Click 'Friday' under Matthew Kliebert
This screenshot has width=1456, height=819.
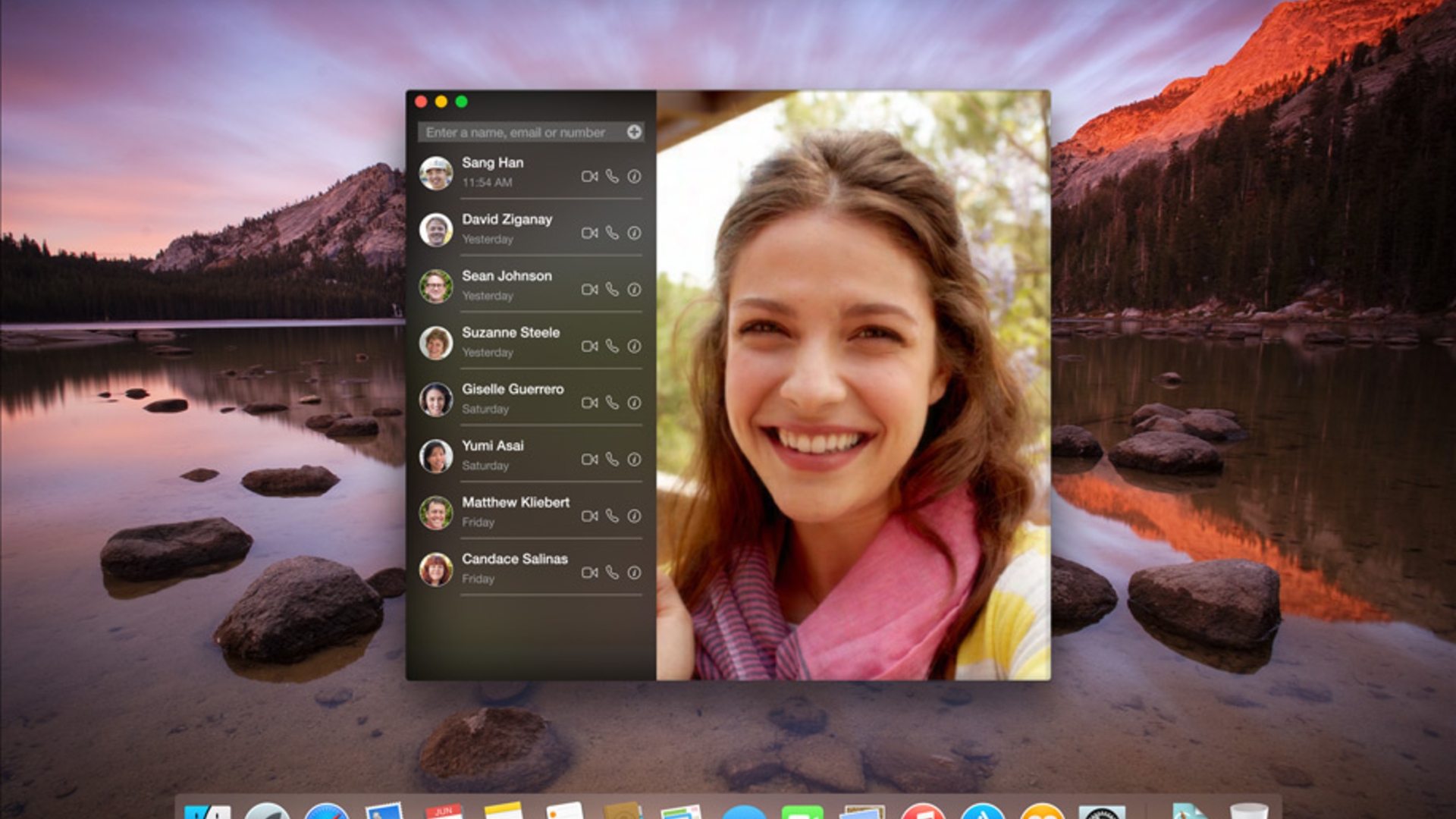[x=478, y=522]
